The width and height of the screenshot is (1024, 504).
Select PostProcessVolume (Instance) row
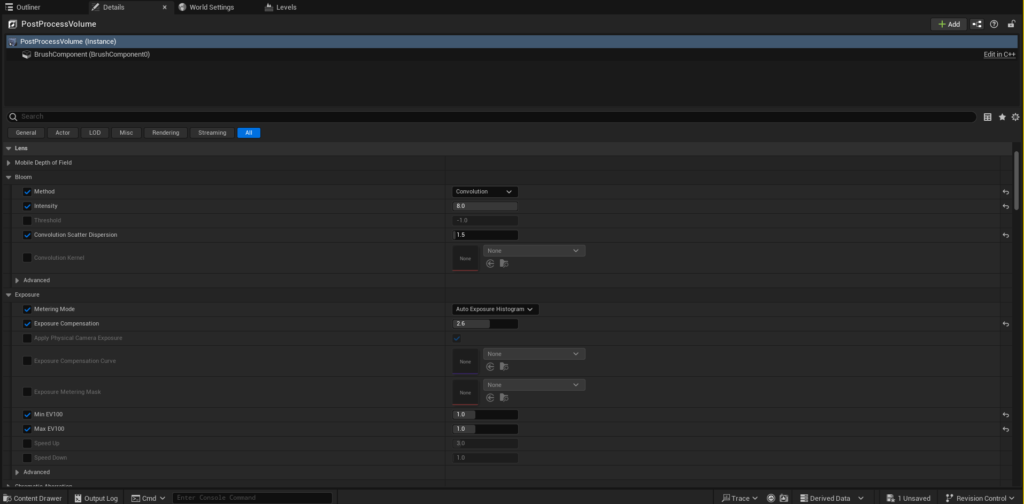[512, 41]
